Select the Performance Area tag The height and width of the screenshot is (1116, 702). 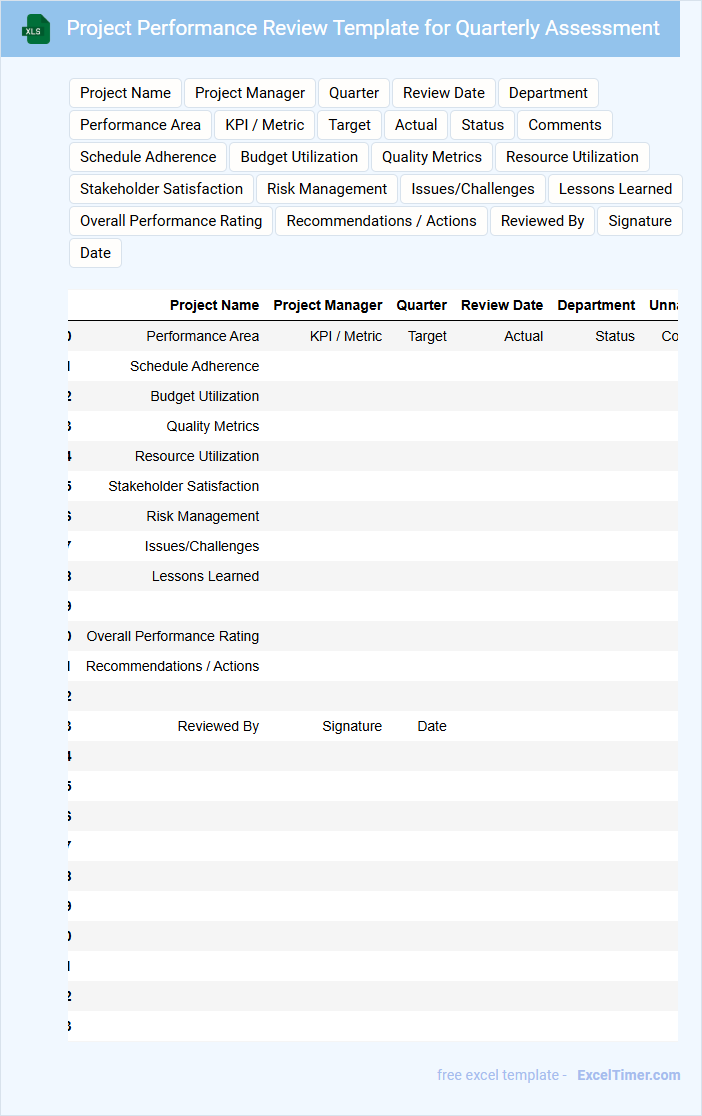pyautogui.click(x=140, y=125)
